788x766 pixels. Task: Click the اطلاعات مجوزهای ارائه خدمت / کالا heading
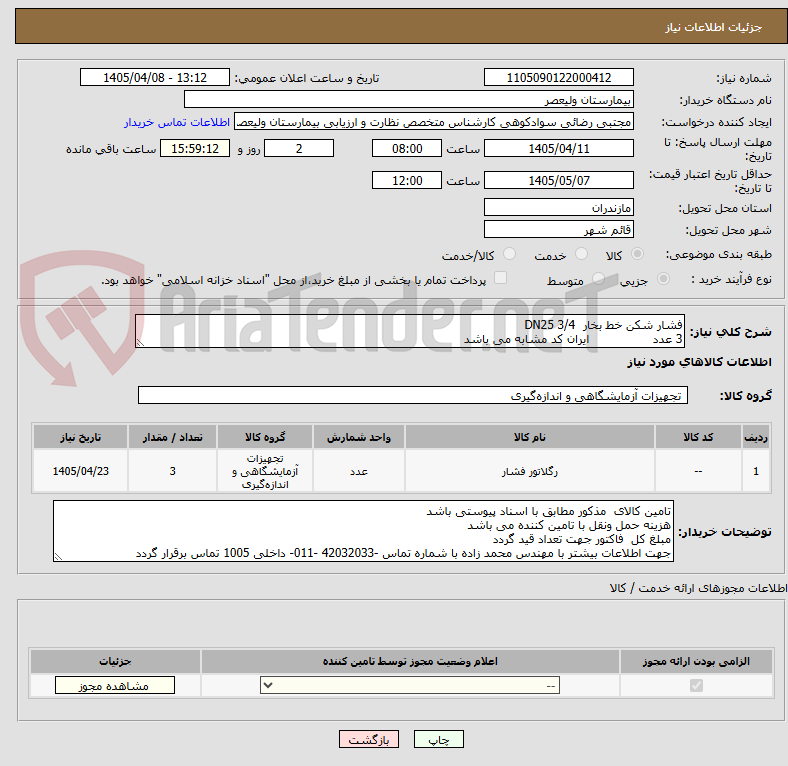699,588
